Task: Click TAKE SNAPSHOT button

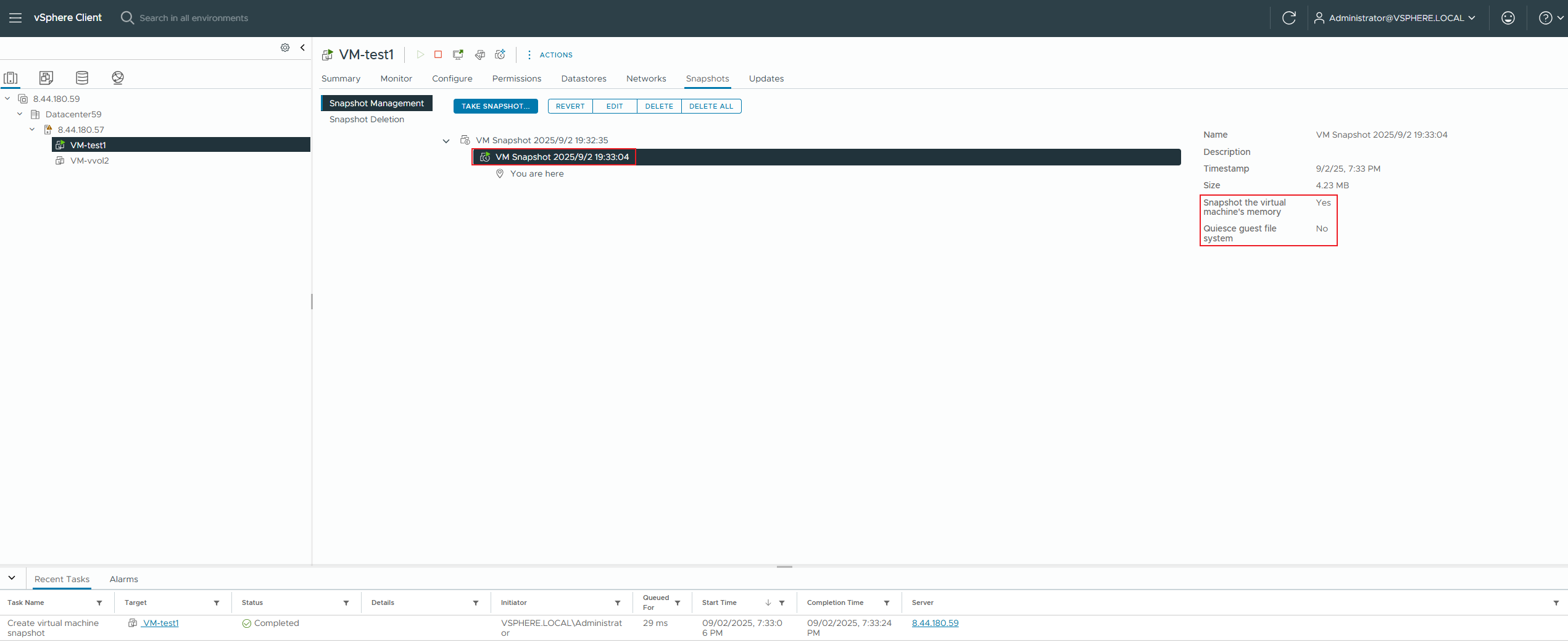Action: coord(496,106)
